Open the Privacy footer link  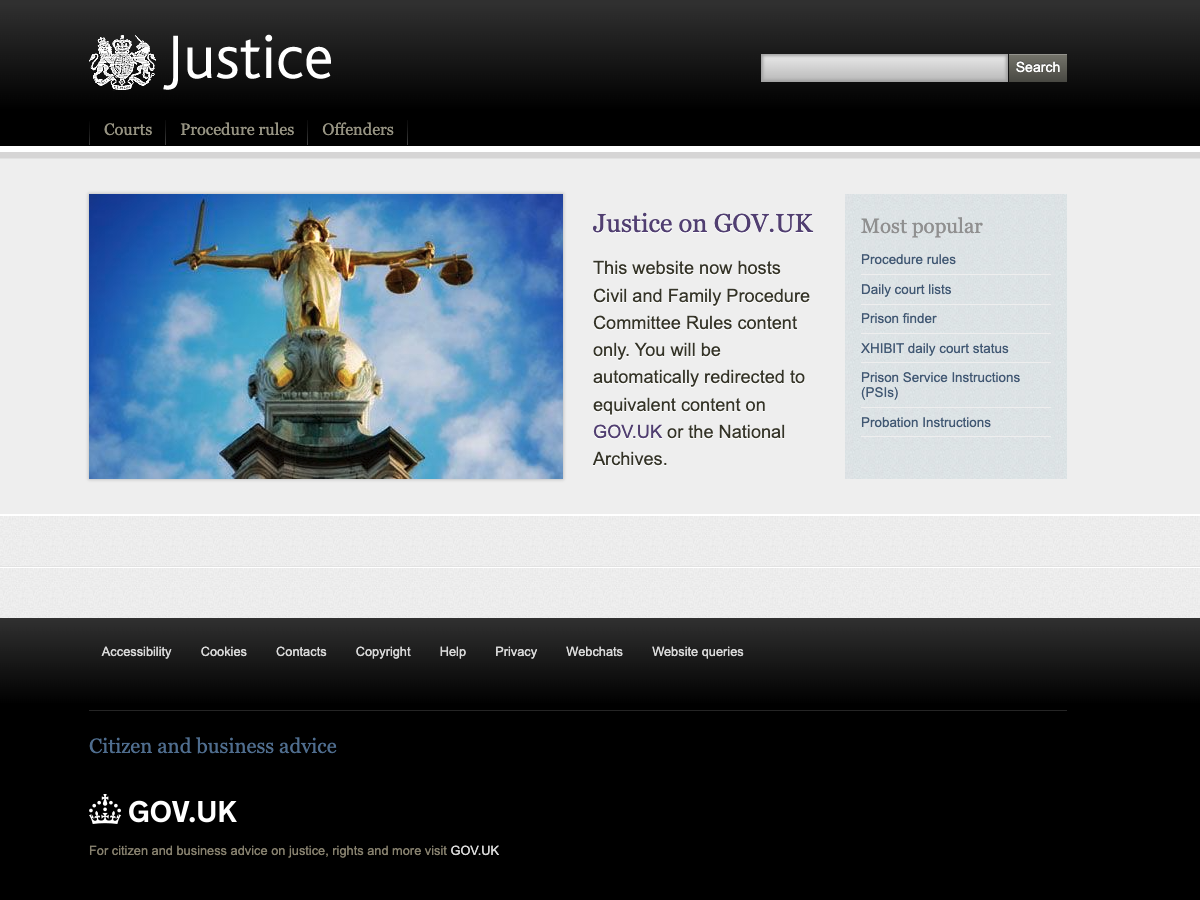pyautogui.click(x=516, y=651)
